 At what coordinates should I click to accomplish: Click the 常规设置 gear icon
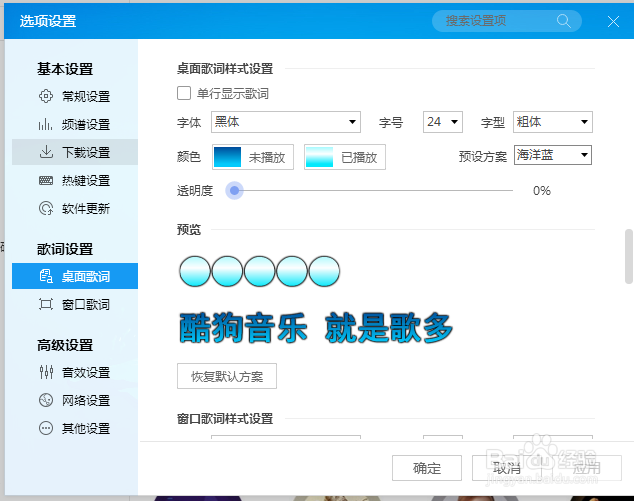pos(46,96)
